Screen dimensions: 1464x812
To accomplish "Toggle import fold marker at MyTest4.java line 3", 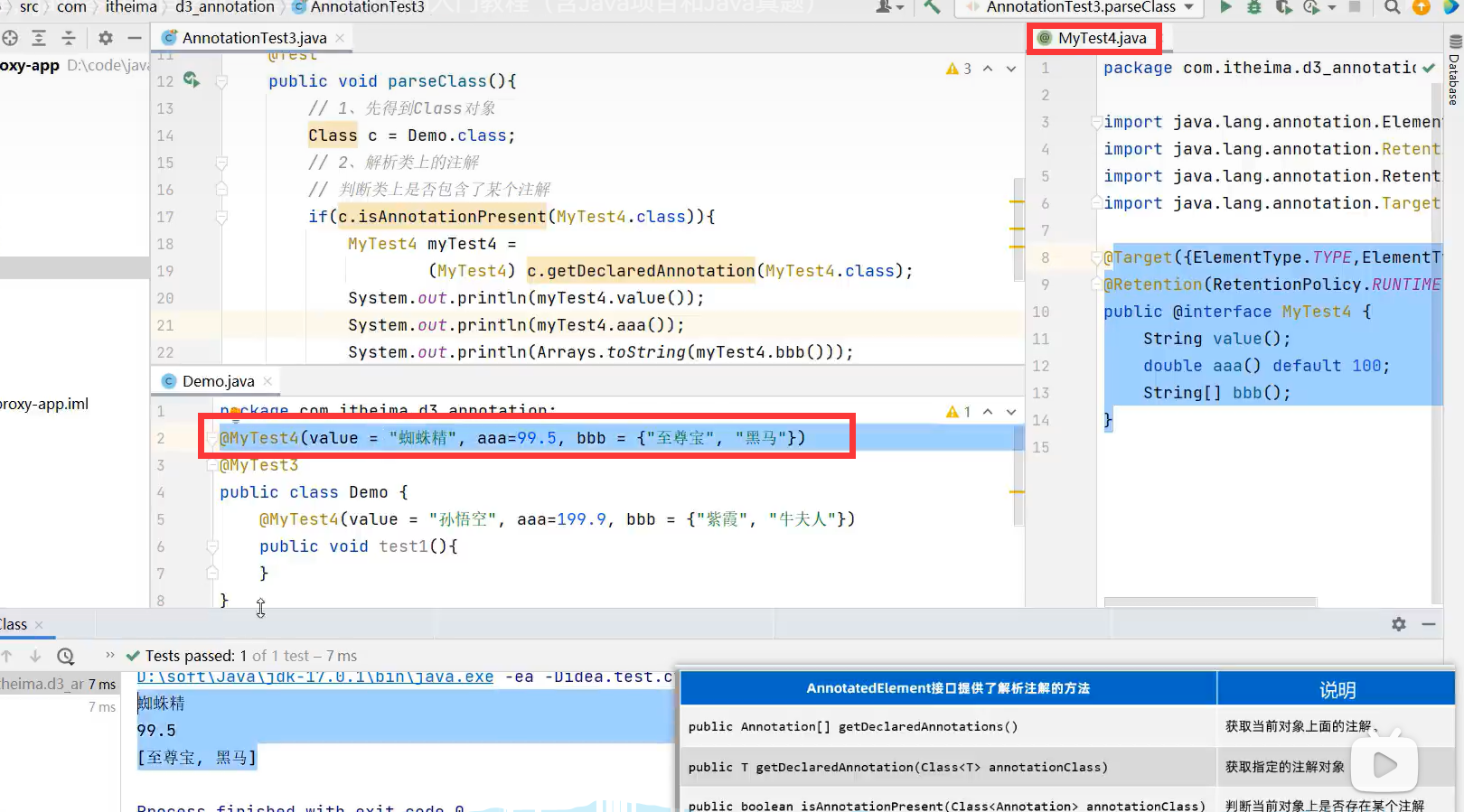I will coord(1097,122).
